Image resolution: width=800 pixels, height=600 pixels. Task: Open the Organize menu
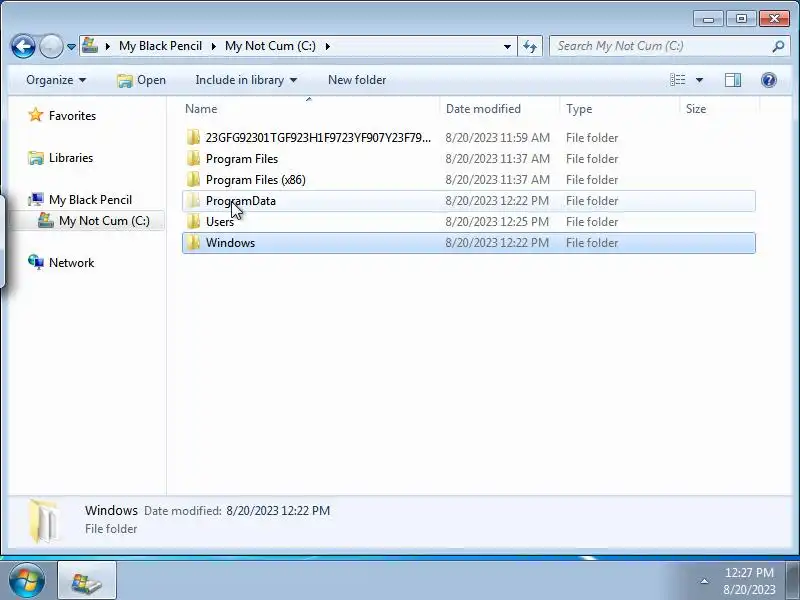tap(56, 80)
